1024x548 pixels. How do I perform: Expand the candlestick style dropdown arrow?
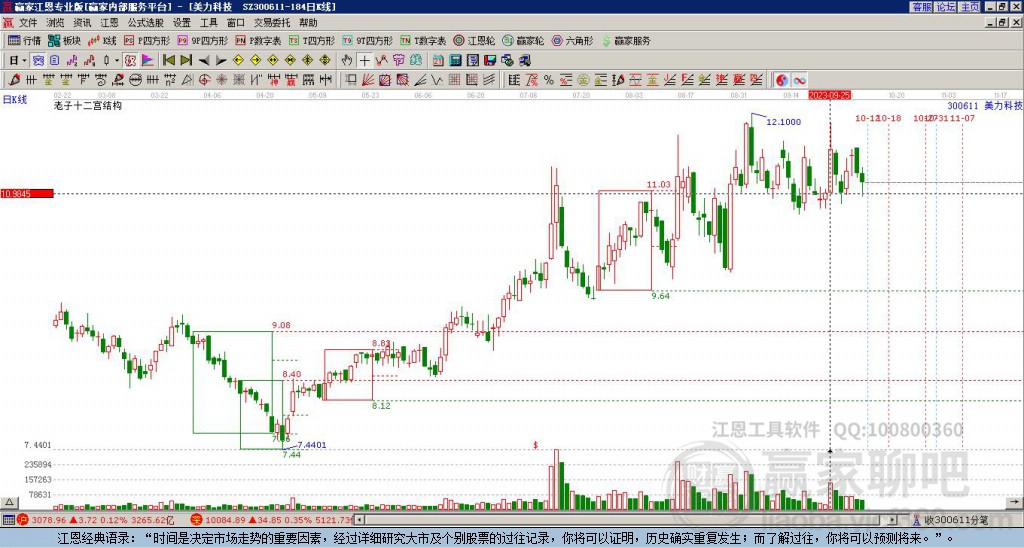117,60
